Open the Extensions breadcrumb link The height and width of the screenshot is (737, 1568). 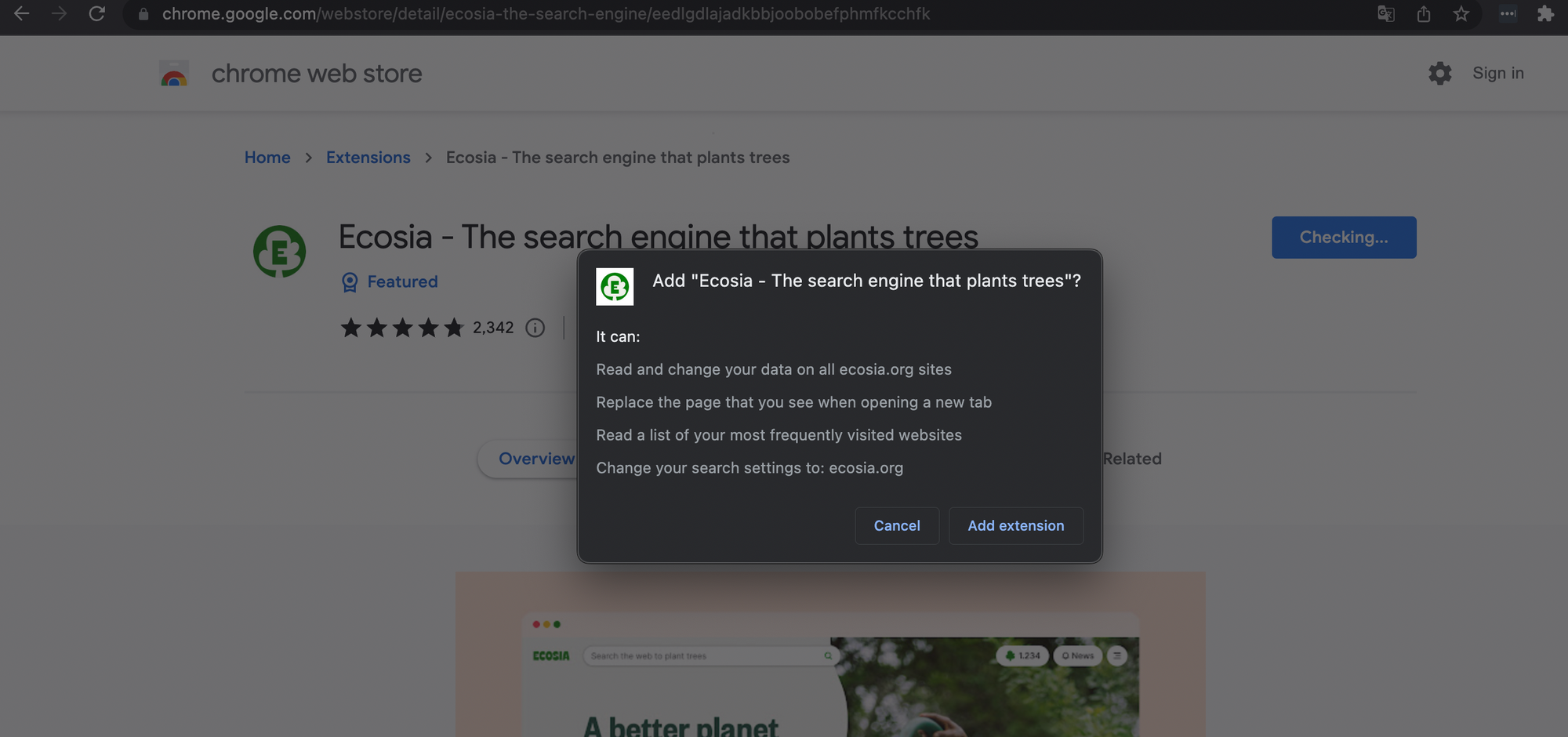pyautogui.click(x=368, y=158)
